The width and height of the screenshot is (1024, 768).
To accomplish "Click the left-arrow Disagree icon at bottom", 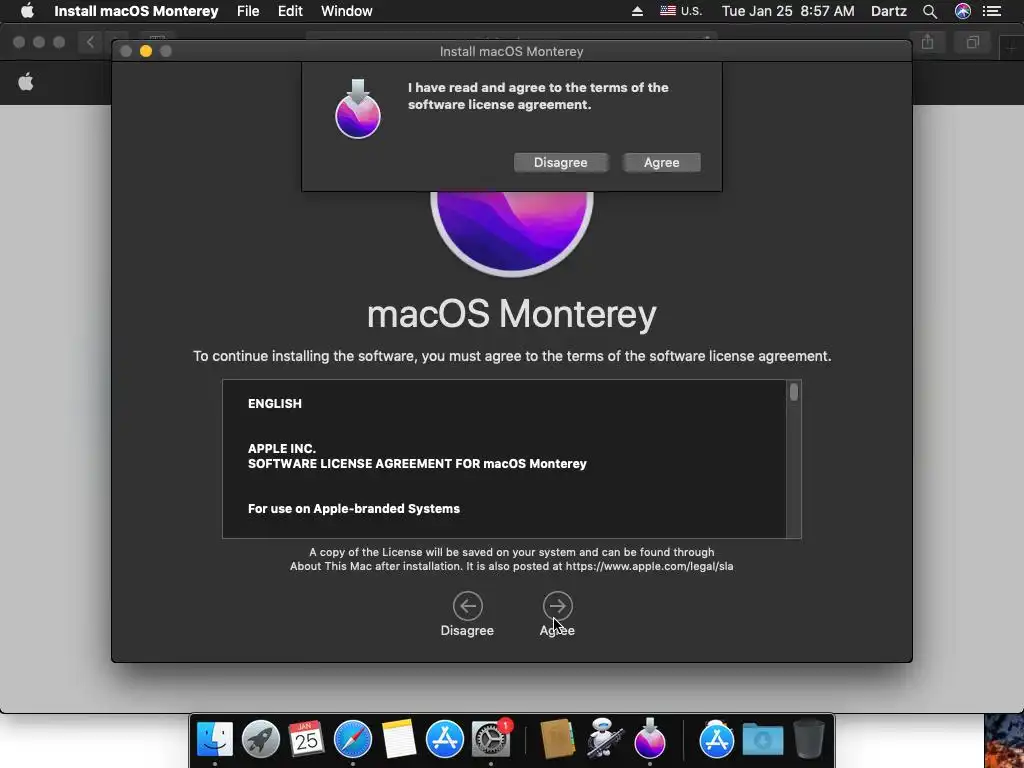I will (x=468, y=606).
